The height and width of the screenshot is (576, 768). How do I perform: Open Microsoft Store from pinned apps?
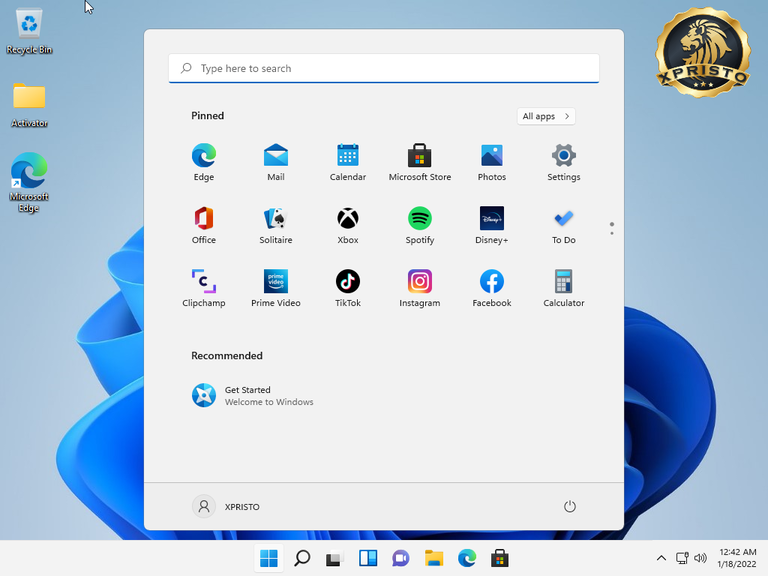coord(420,162)
